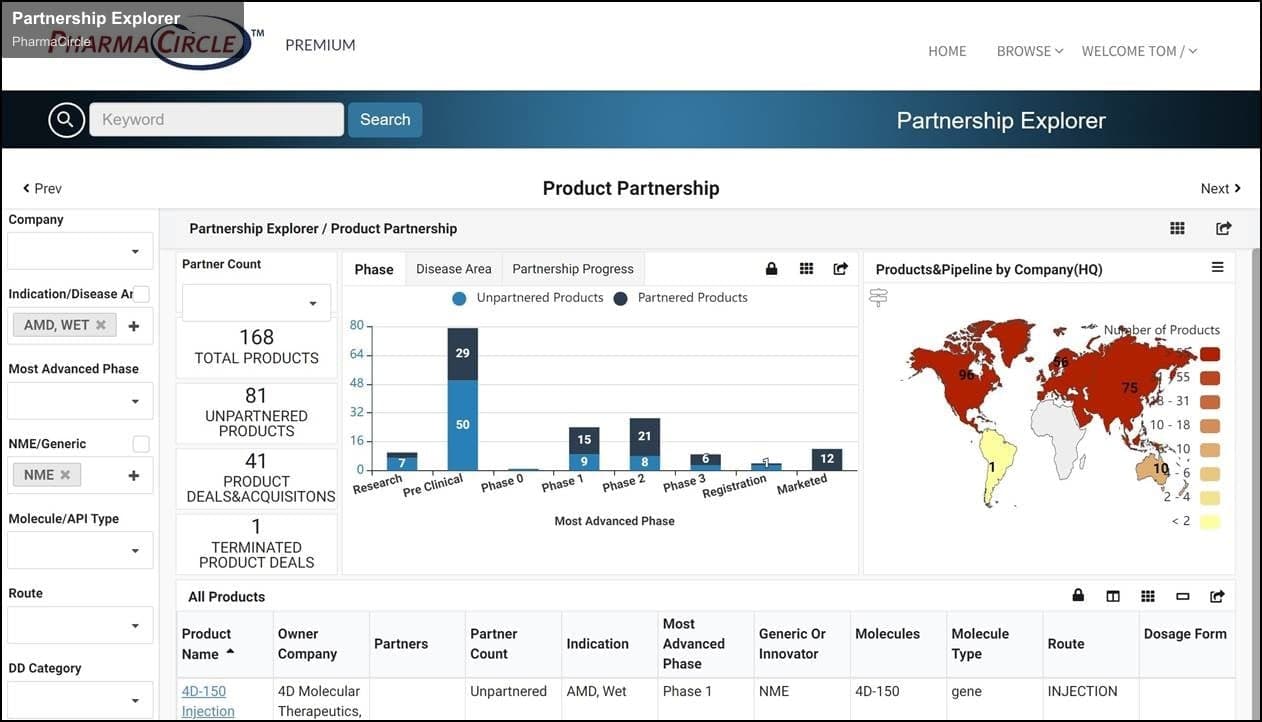1262x722 pixels.
Task: Click Most Advanced Phase column header
Action: (705, 644)
